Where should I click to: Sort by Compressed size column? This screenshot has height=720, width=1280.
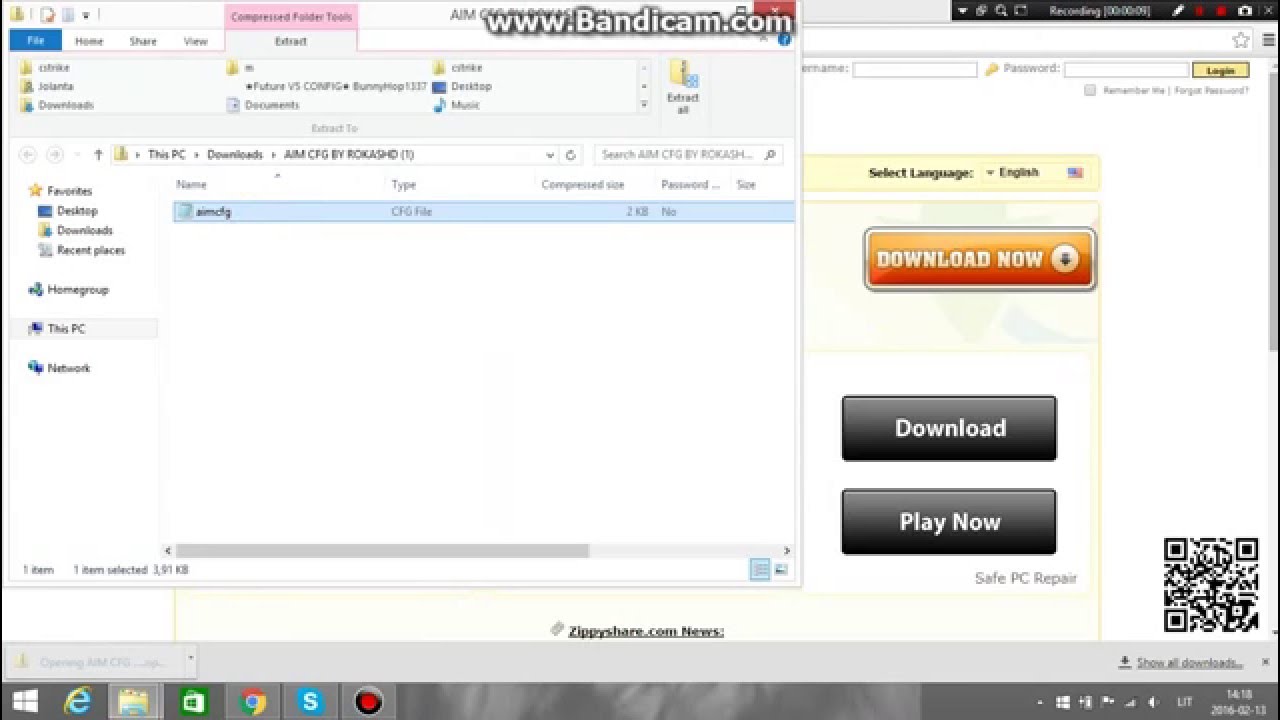coord(583,185)
